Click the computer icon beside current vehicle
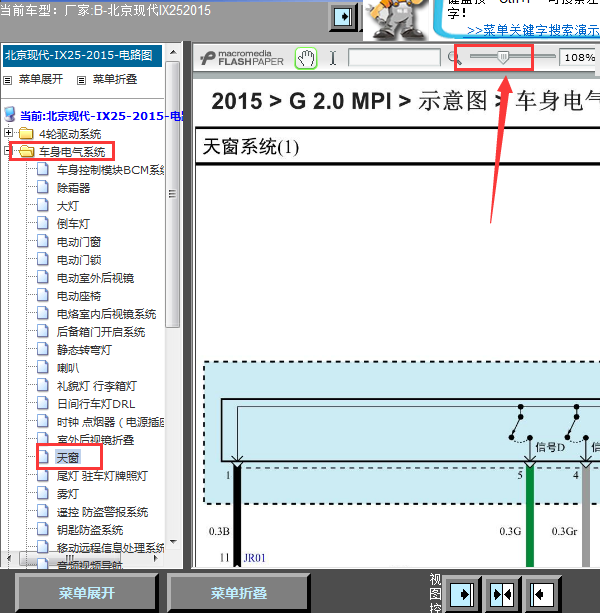 pos(9,115)
